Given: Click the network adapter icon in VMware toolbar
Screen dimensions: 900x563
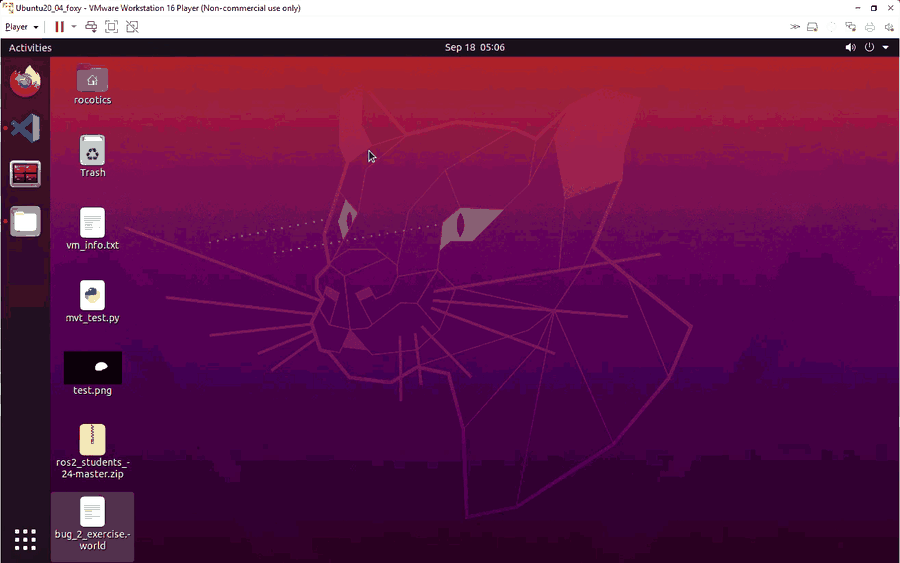Looking at the screenshot, I should pyautogui.click(x=851, y=27).
